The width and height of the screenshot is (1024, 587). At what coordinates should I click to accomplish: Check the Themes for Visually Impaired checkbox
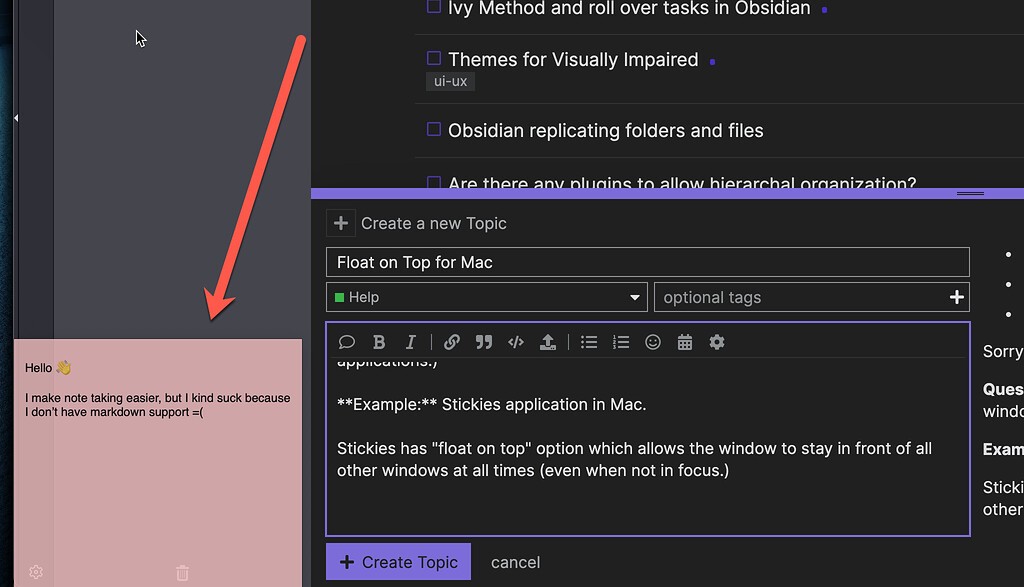433,59
